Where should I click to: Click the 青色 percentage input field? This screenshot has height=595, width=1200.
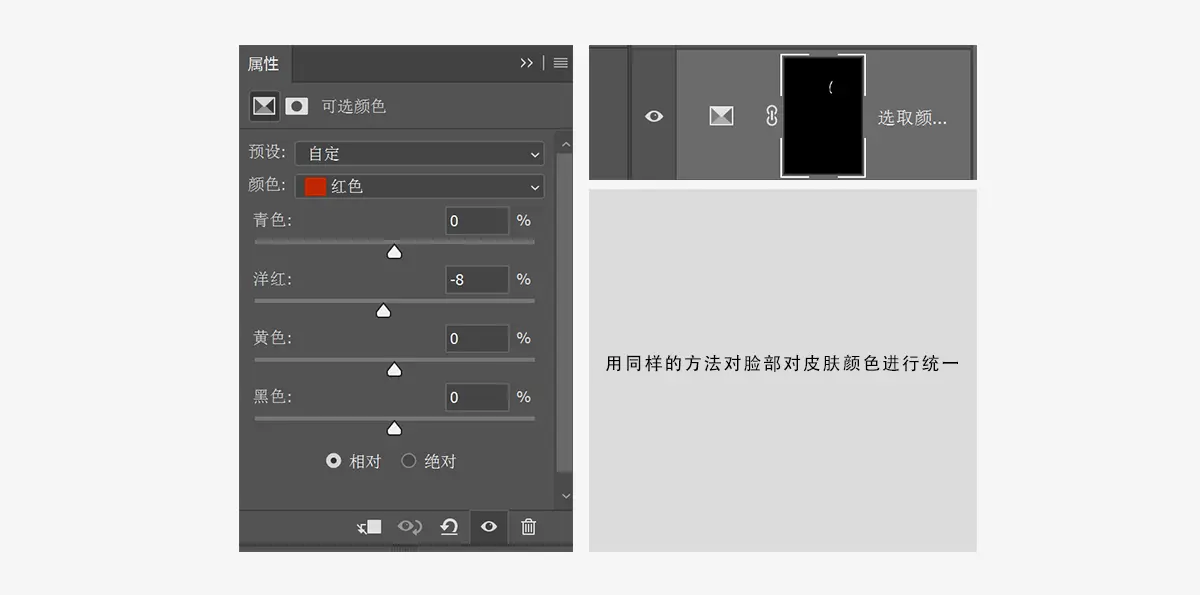click(x=477, y=221)
